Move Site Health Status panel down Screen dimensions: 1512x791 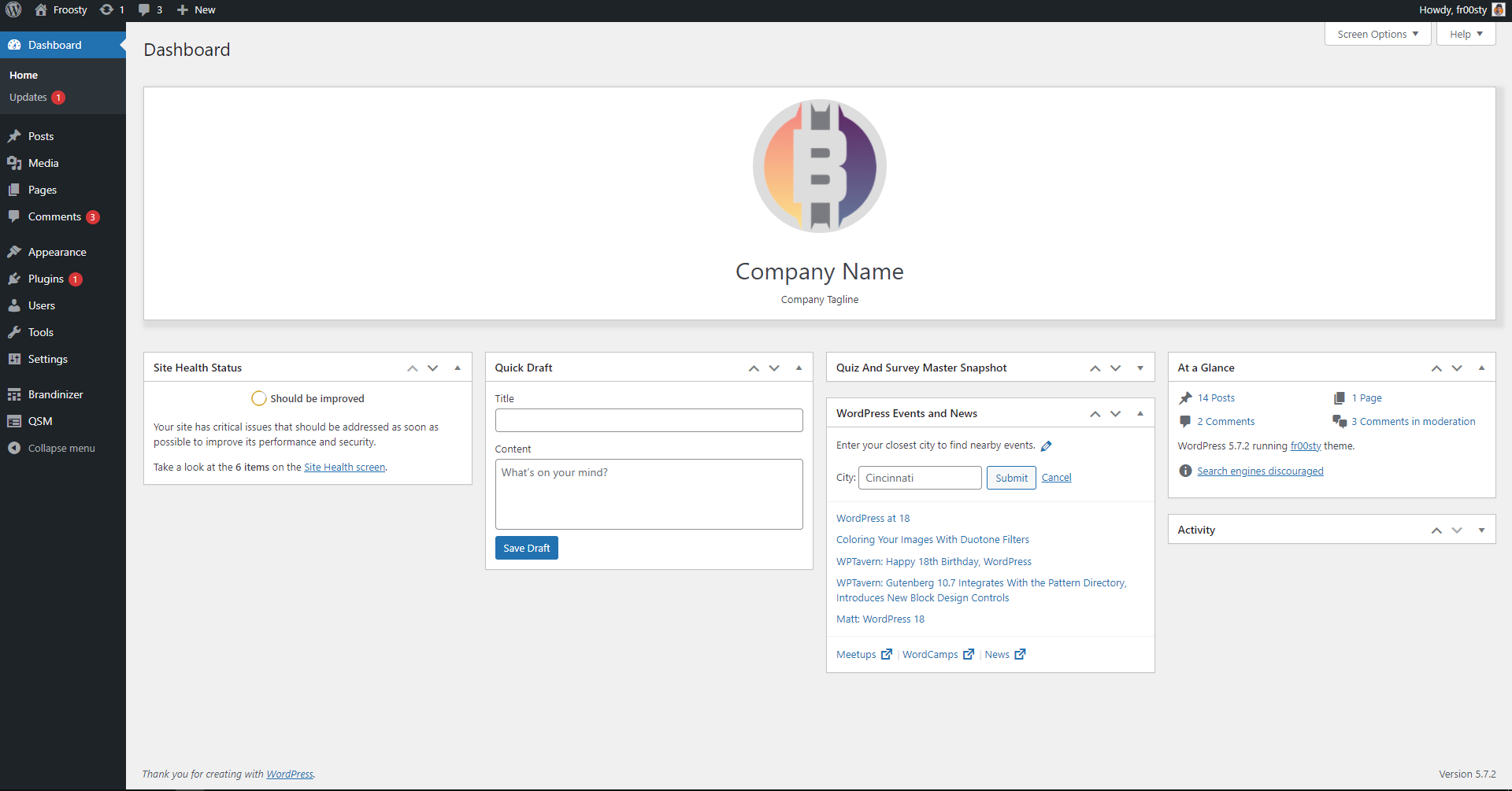433,368
